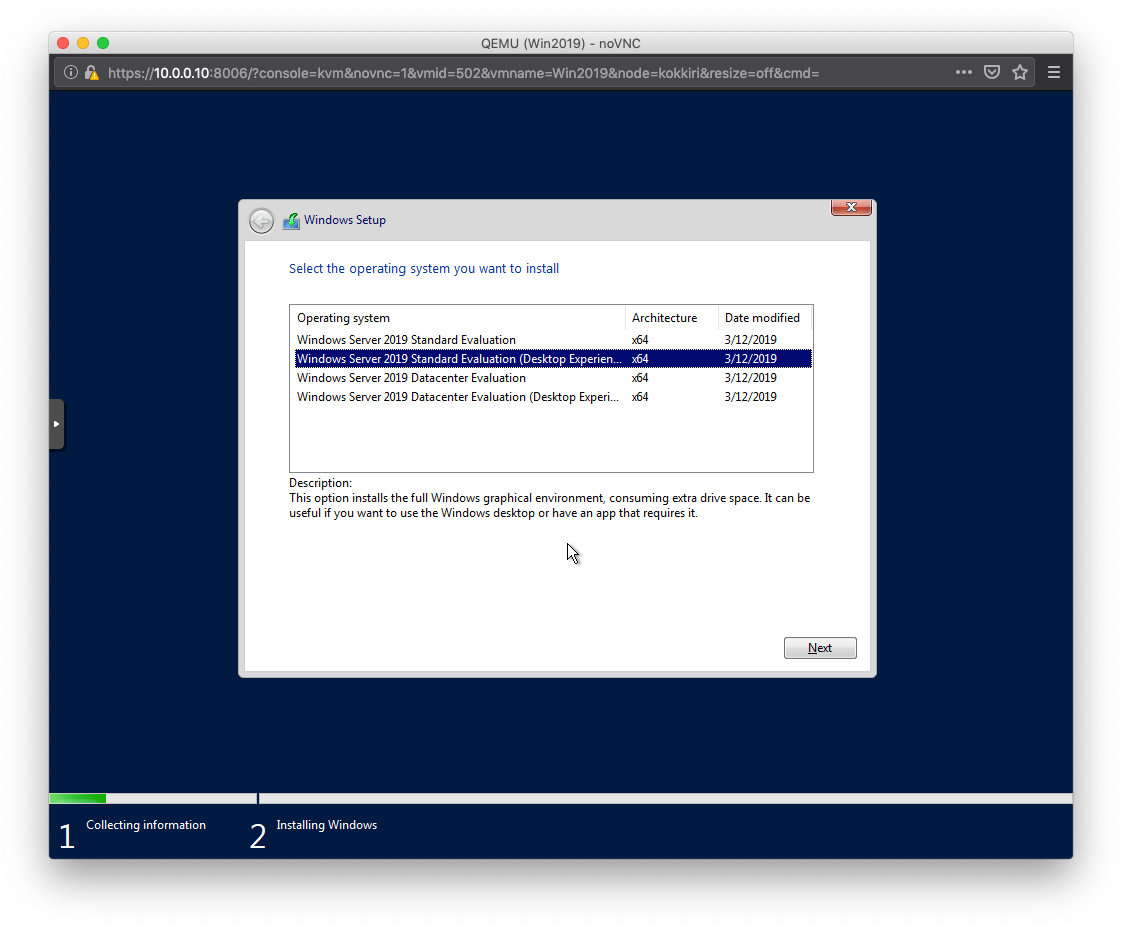Image resolution: width=1121 pixels, height=926 pixels.
Task: Select Windows Server 2019 Datacenter Evaluation row
Action: 553,378
